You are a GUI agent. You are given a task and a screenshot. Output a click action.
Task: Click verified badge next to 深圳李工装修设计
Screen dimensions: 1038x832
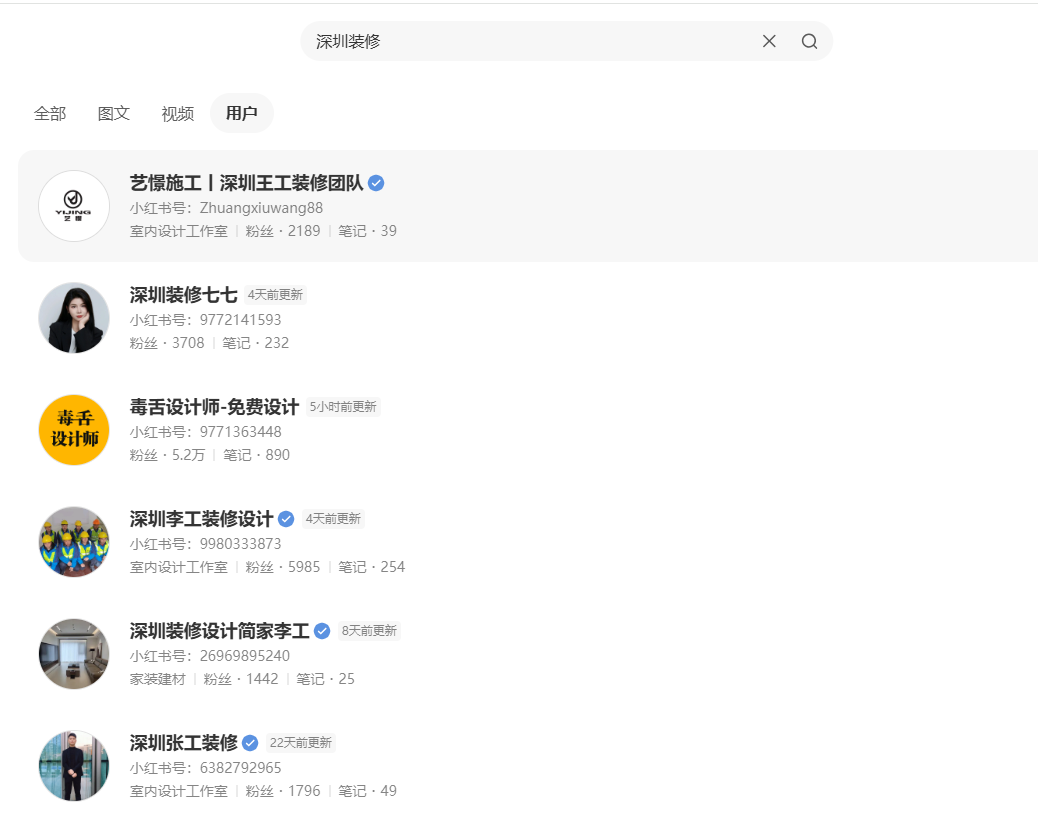point(286,519)
